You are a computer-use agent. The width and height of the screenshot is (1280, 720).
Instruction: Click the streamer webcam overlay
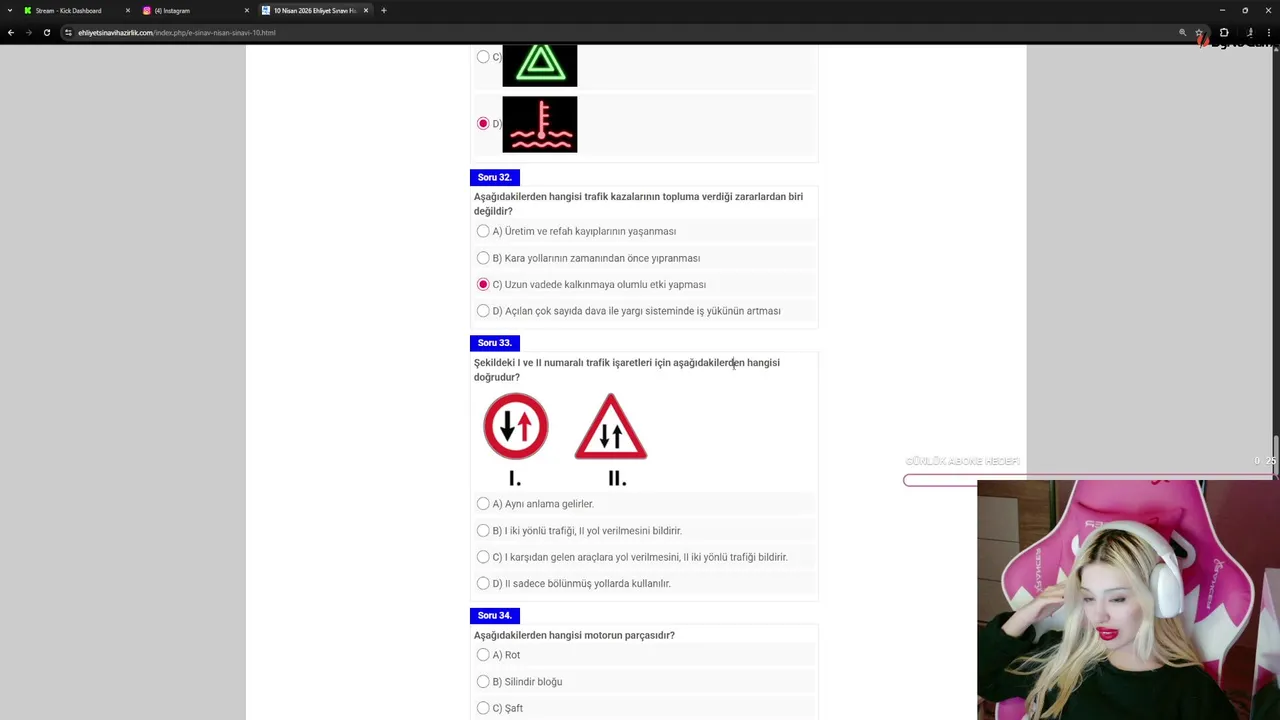1128,600
